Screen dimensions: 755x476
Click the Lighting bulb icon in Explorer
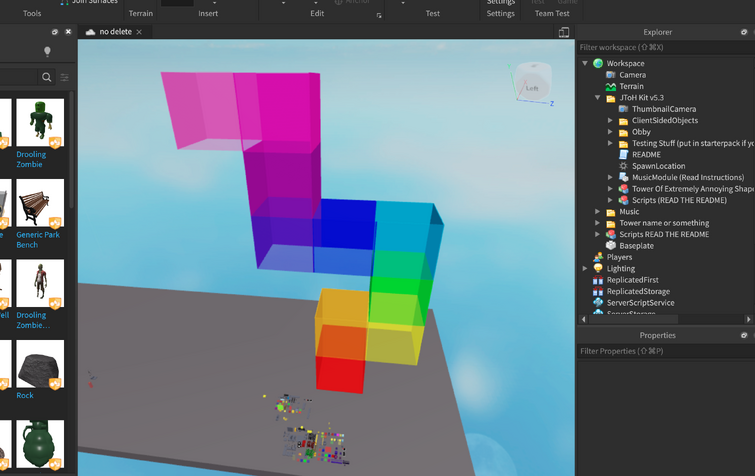point(598,268)
